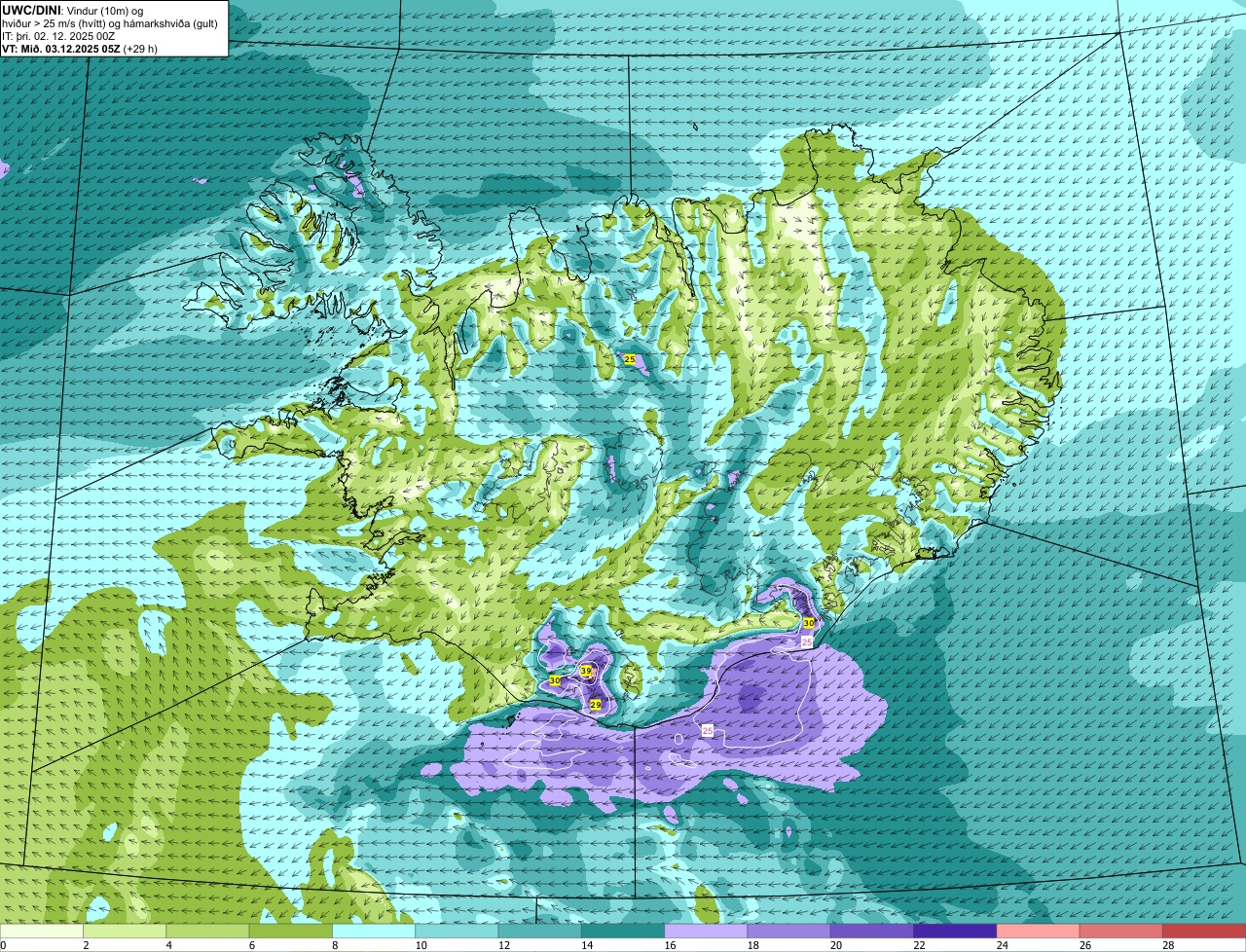The height and width of the screenshot is (952, 1246).
Task: Select the 6–8 m/s olive green legend swatch
Action: coord(291,932)
